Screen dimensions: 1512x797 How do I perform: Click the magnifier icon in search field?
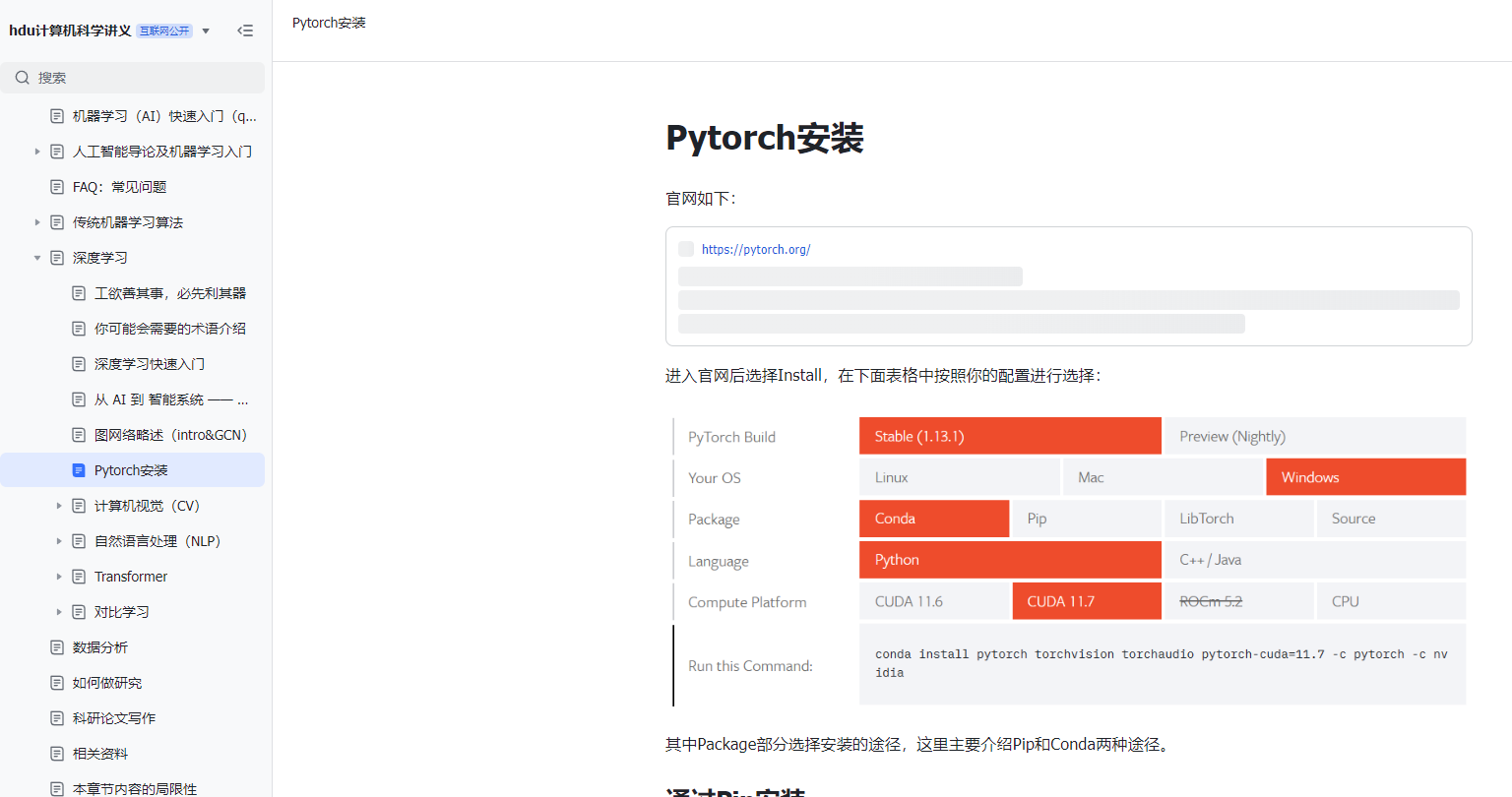click(22, 78)
